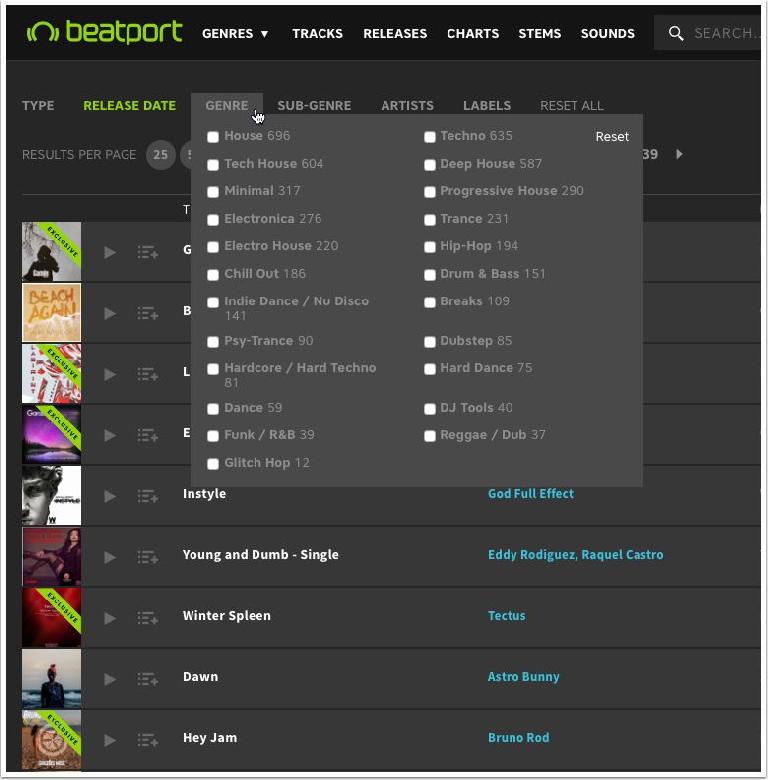The width and height of the screenshot is (768, 780).
Task: Play the Instyle release
Action: pos(110,496)
